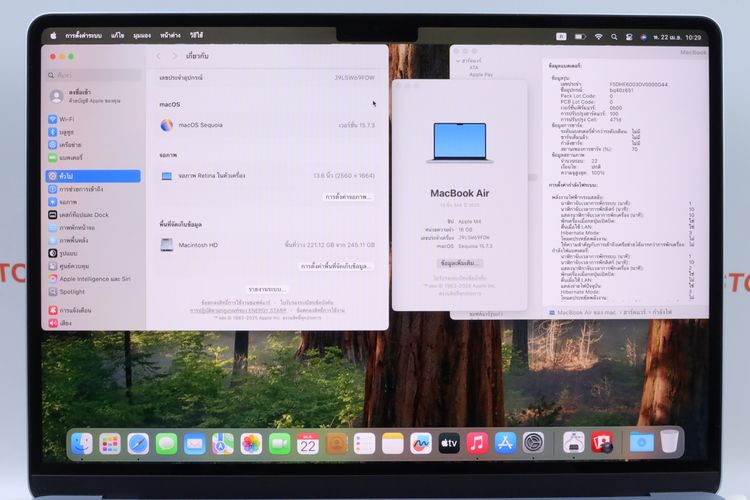Open Storage Settings button under Macintosh HD

(336, 266)
